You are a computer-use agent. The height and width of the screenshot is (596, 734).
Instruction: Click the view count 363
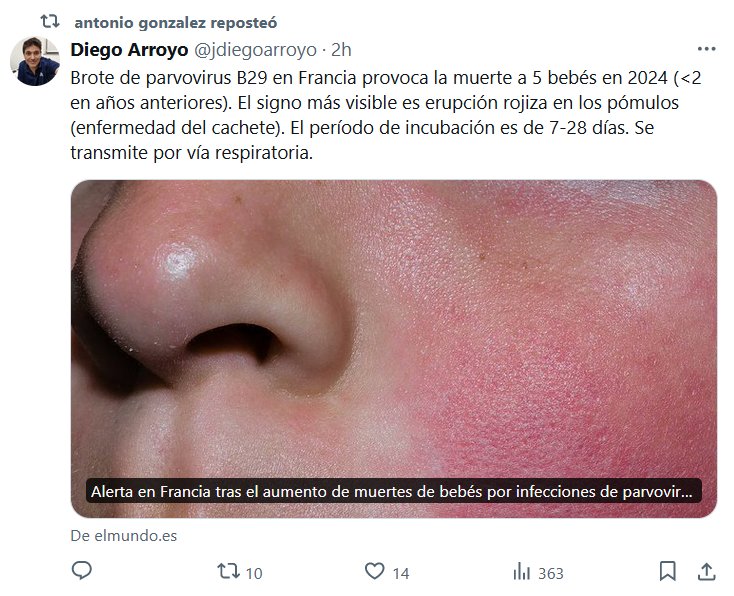[551, 574]
